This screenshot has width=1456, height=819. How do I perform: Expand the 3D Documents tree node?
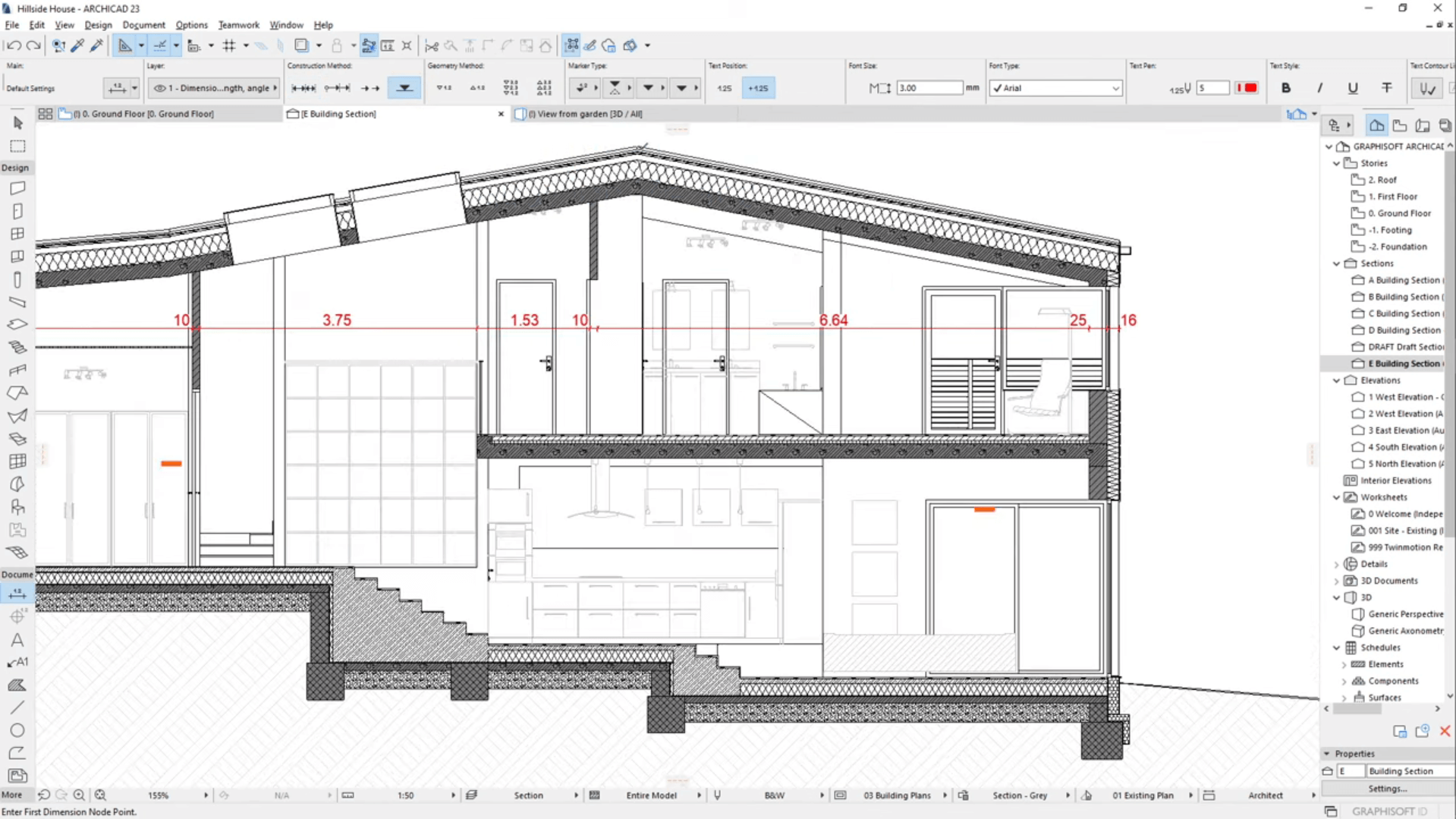pos(1337,581)
